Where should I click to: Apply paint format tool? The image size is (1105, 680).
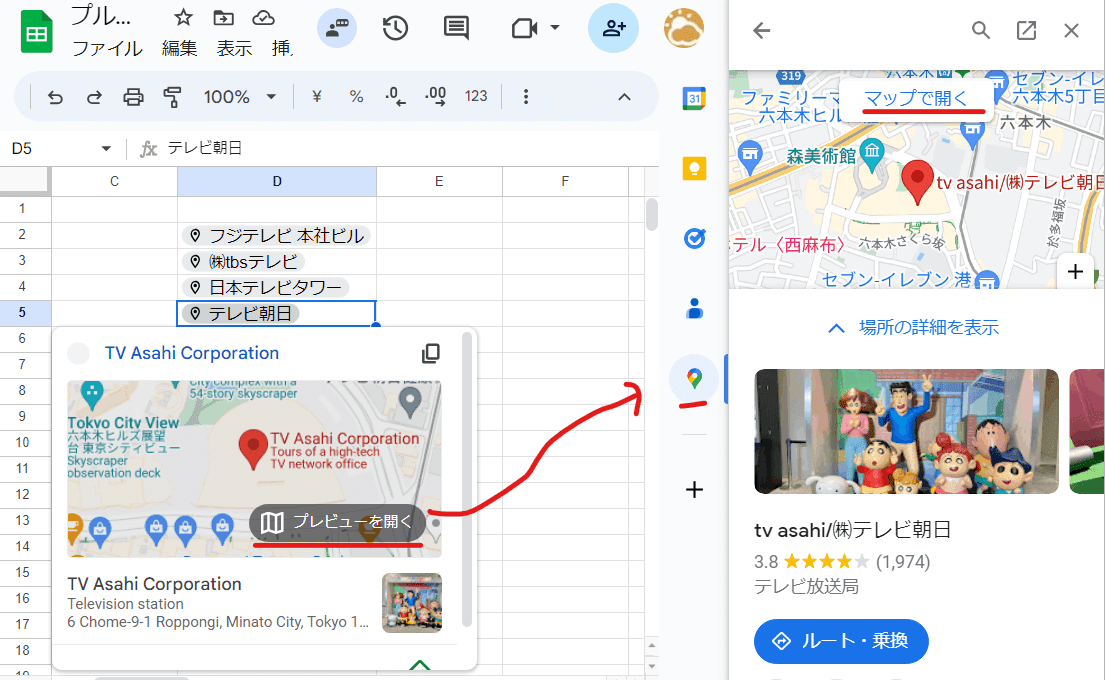tap(172, 97)
